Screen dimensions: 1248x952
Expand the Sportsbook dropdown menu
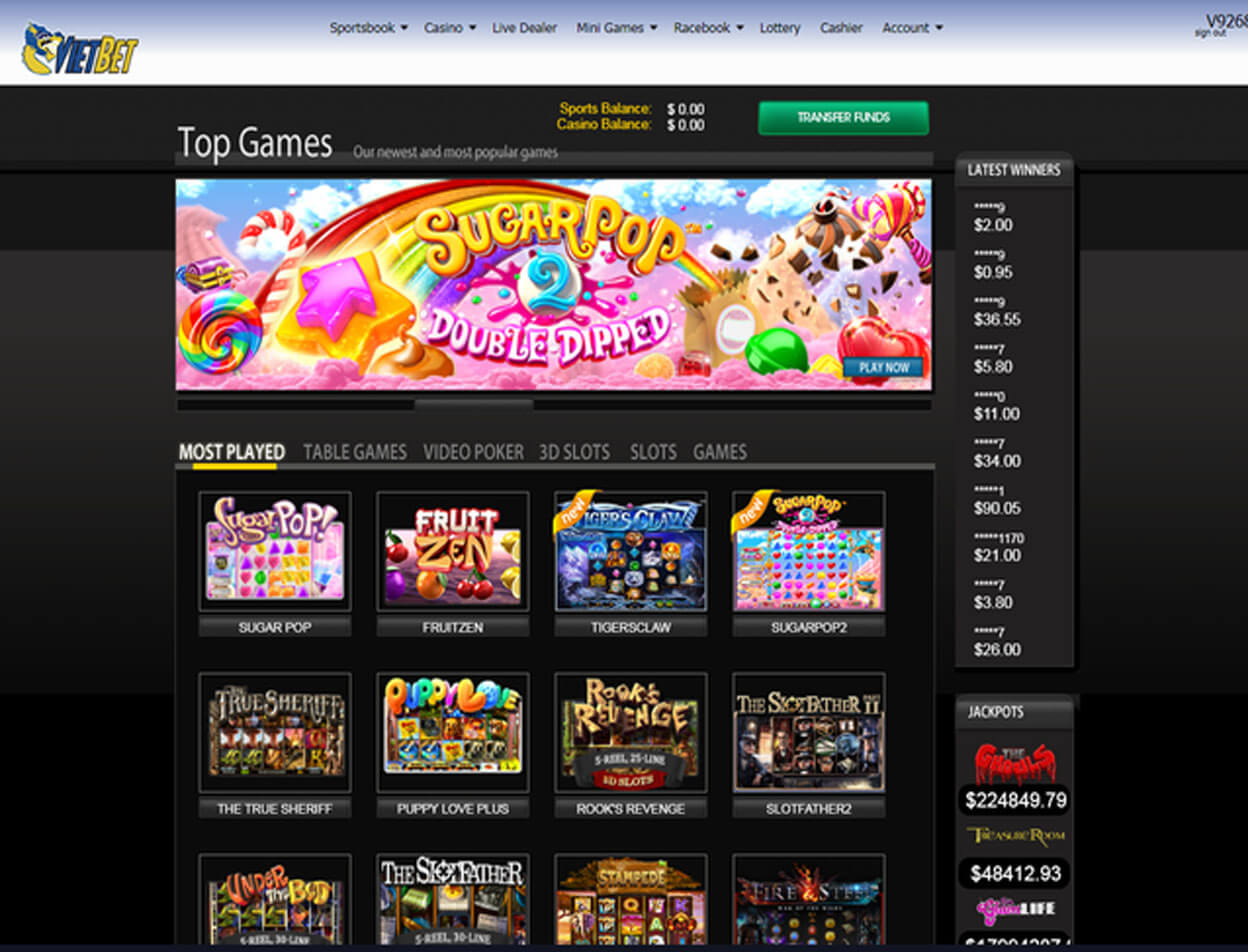click(x=369, y=28)
